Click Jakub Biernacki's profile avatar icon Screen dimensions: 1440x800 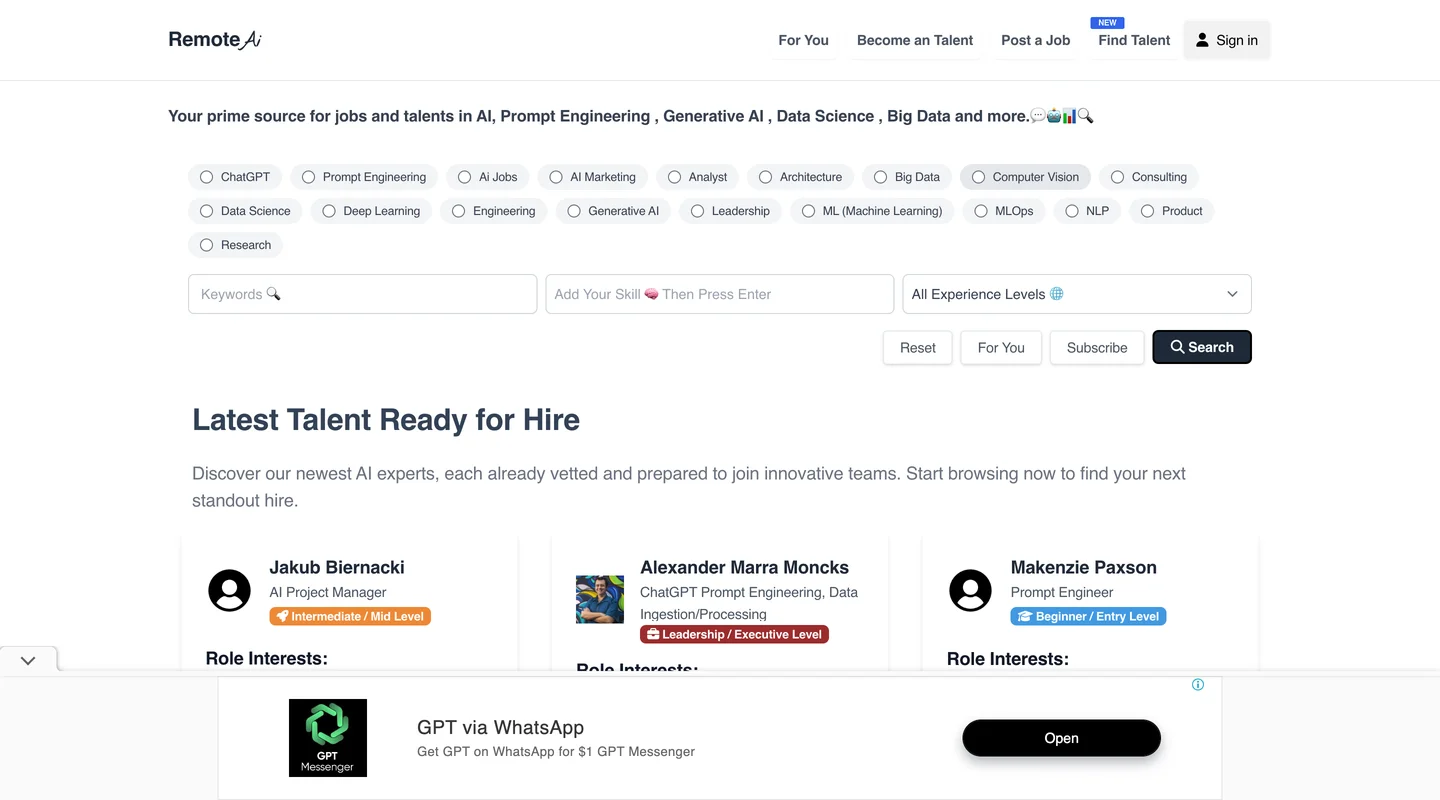(x=229, y=590)
